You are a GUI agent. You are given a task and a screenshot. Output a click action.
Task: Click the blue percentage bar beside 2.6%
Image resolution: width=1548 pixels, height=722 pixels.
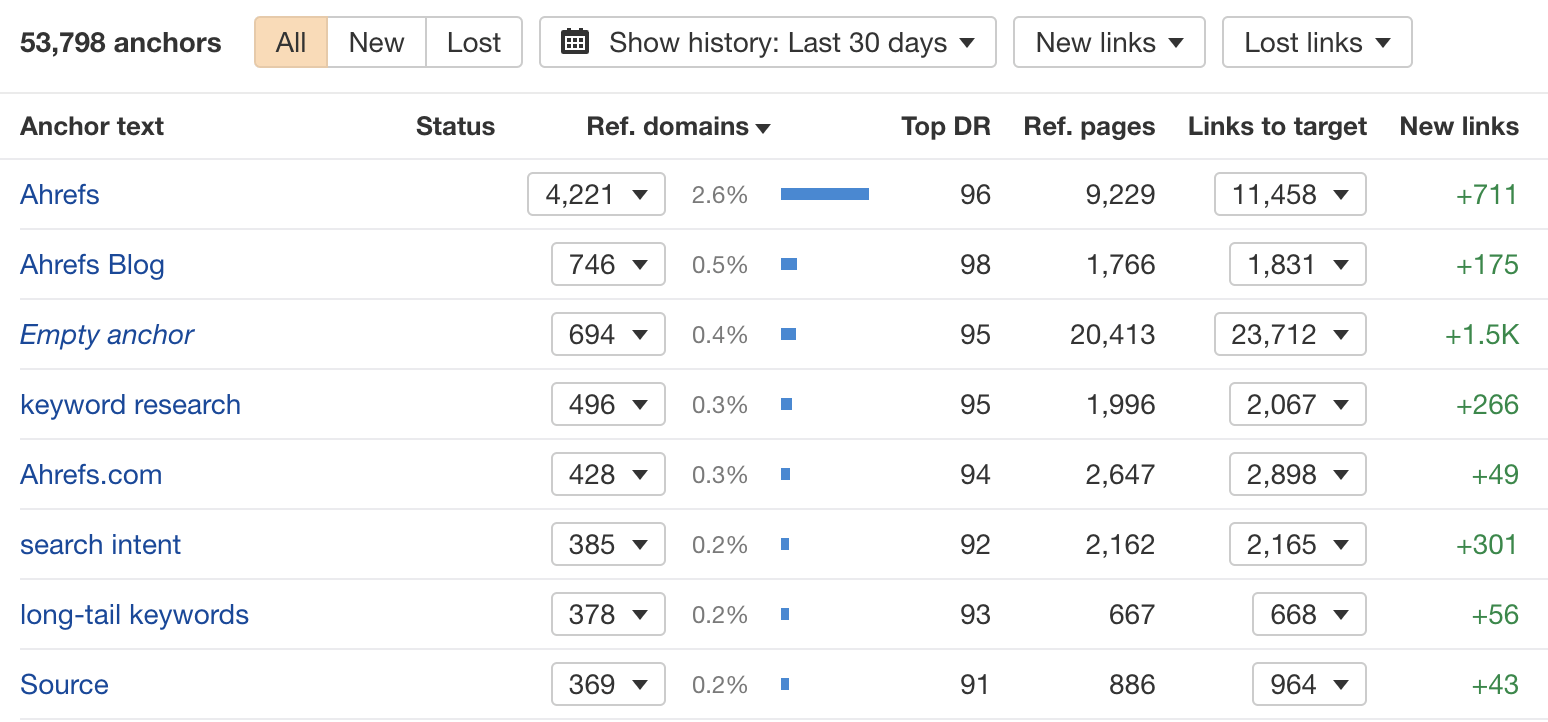[824, 193]
